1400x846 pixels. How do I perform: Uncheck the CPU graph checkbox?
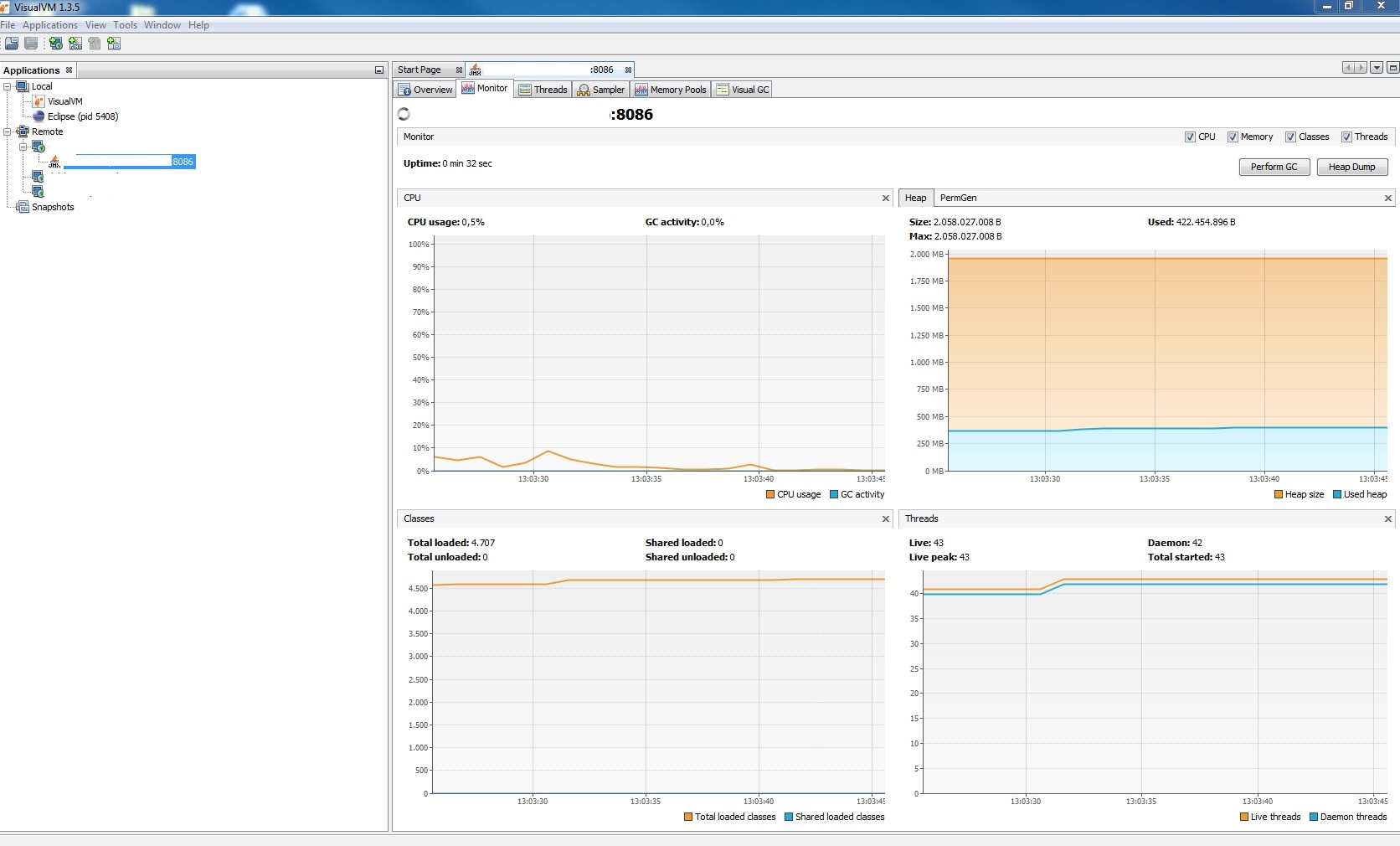click(1190, 137)
